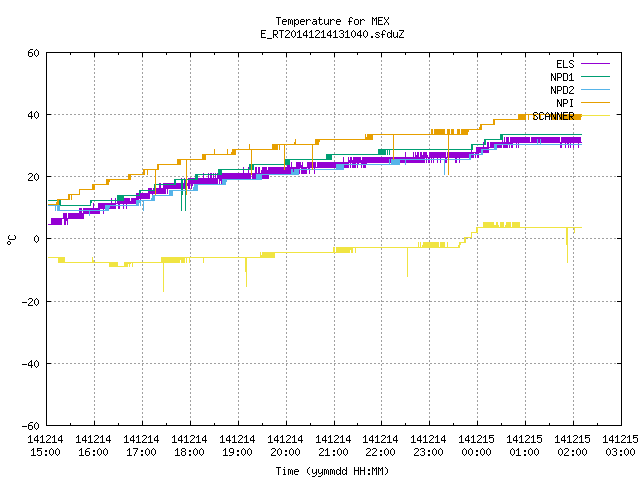Click the x-axis tick label 141214 20:00
The width and height of the screenshot is (640, 480).
click(x=285, y=446)
